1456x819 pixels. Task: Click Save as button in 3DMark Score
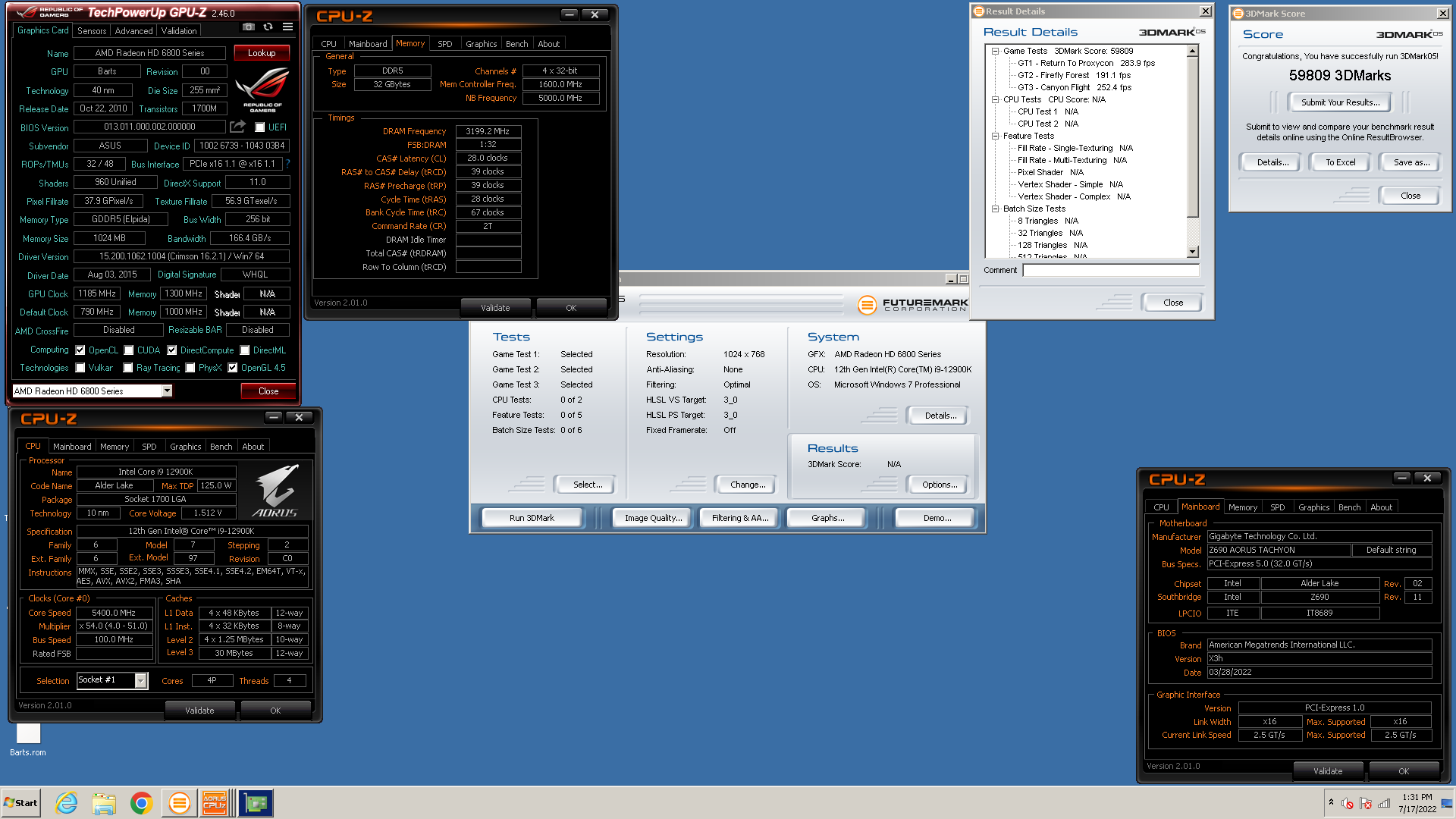pos(1411,162)
